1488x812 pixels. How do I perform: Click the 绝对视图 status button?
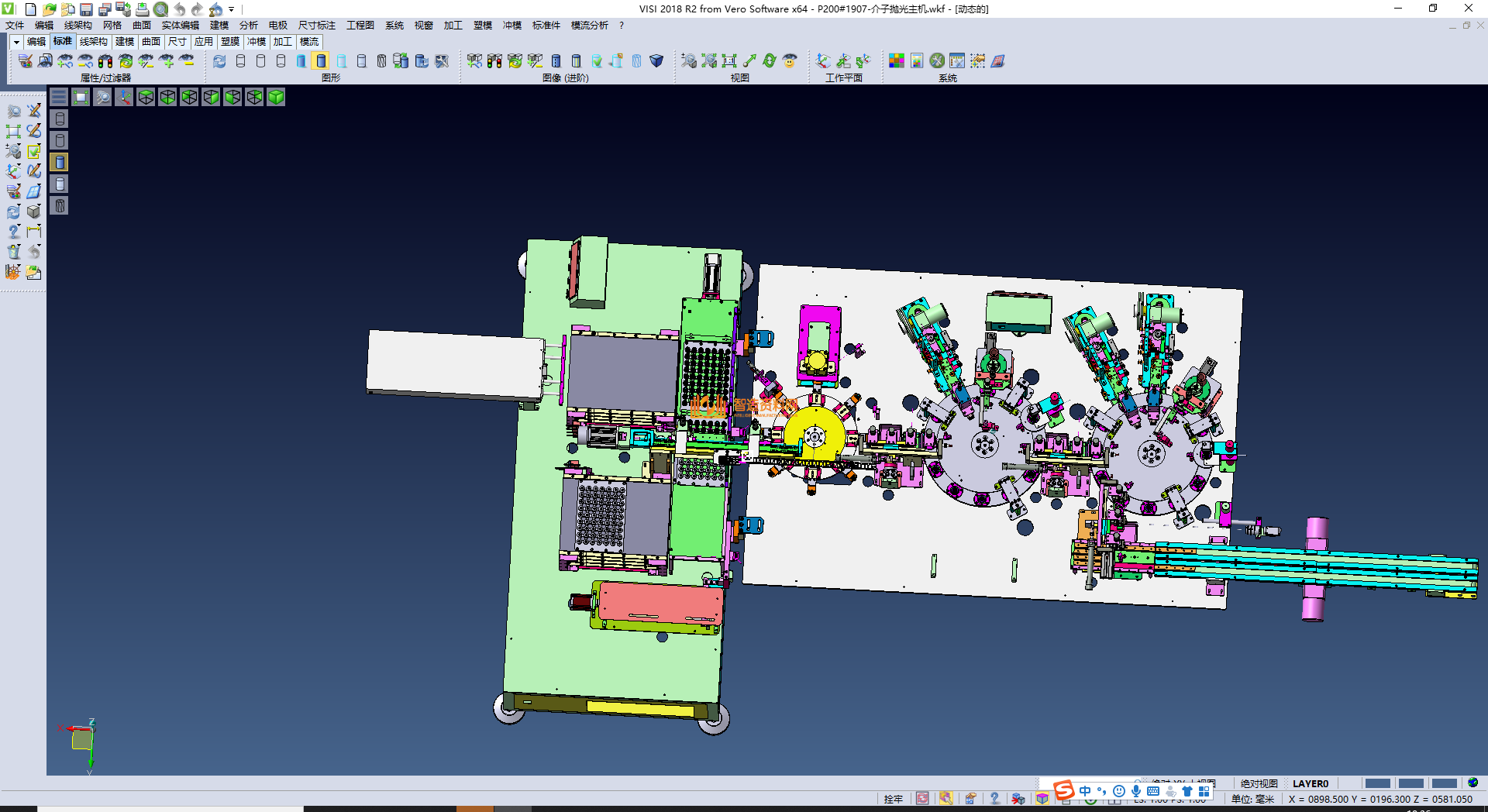(x=1259, y=783)
